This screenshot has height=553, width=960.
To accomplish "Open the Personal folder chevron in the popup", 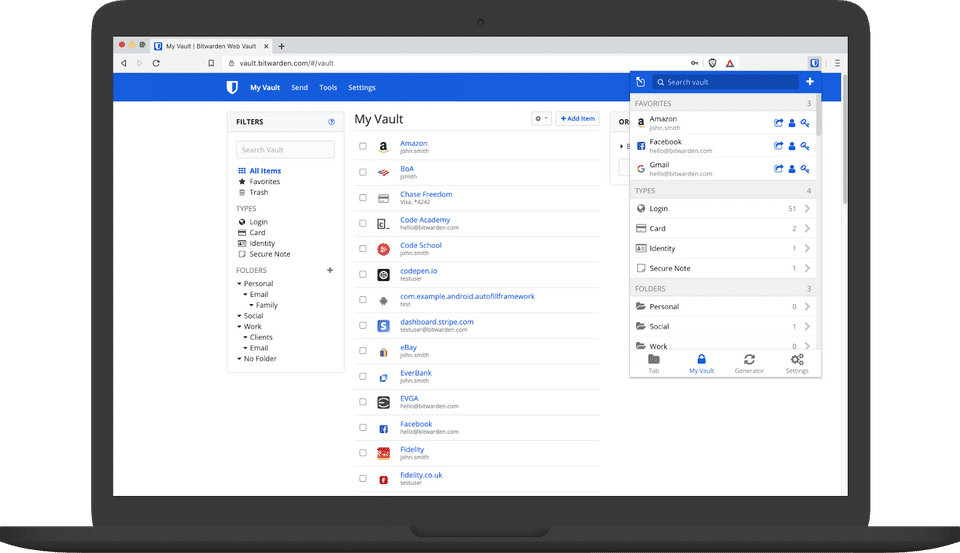I will tap(808, 306).
